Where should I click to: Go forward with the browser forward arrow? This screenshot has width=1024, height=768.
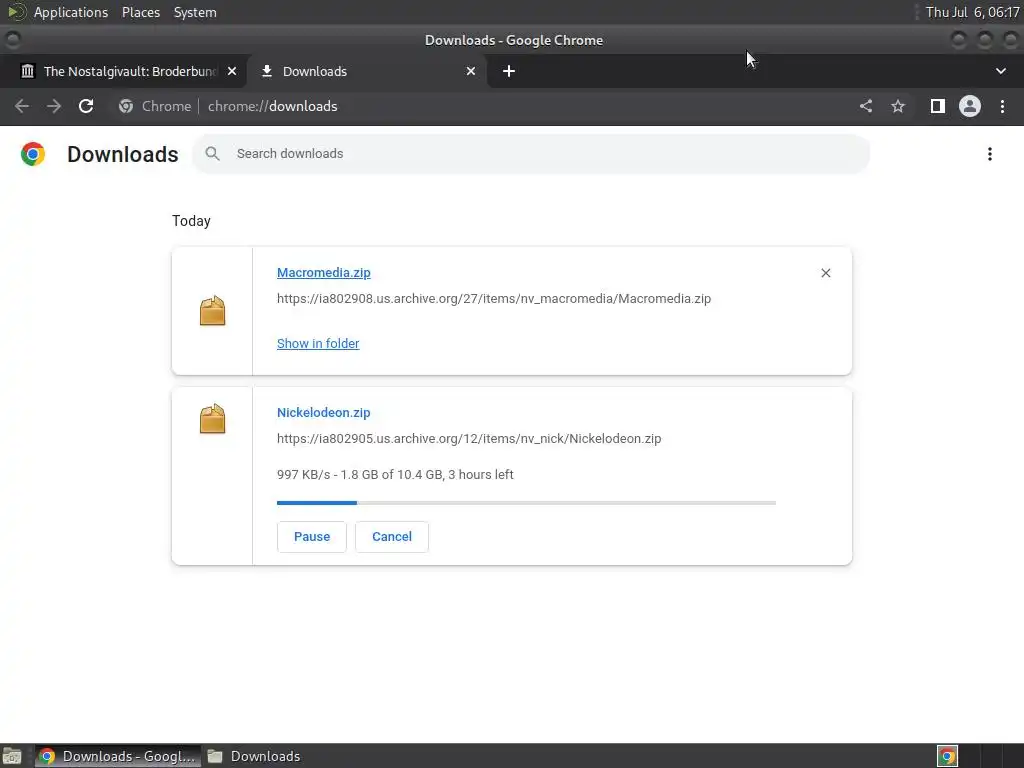54,106
